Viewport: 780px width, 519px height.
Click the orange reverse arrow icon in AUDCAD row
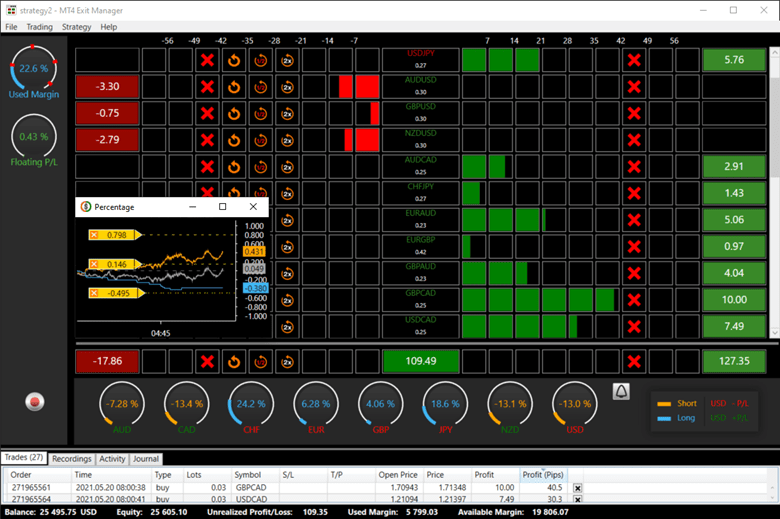[234, 167]
